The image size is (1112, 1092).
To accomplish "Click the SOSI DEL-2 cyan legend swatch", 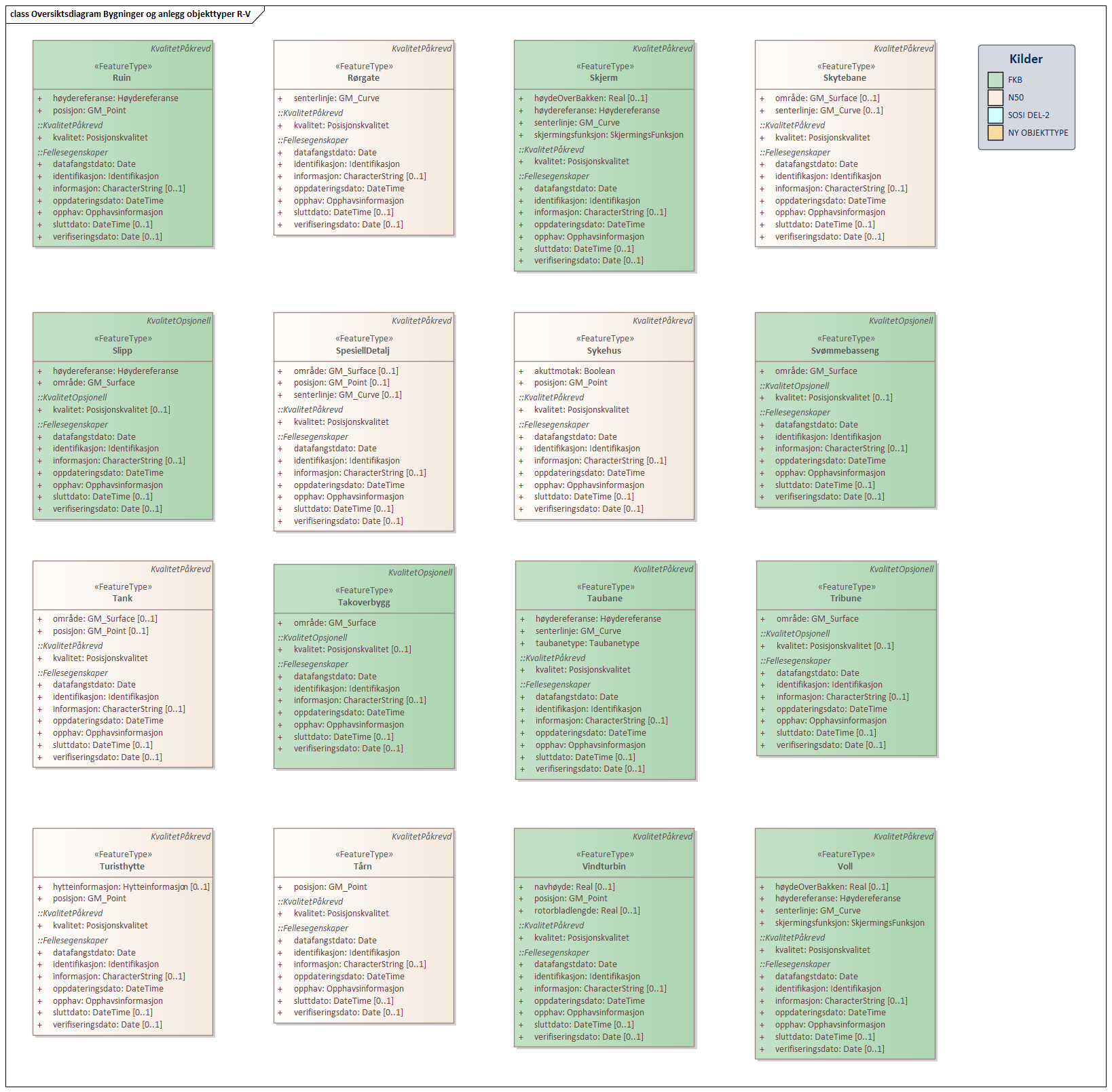I will (995, 115).
